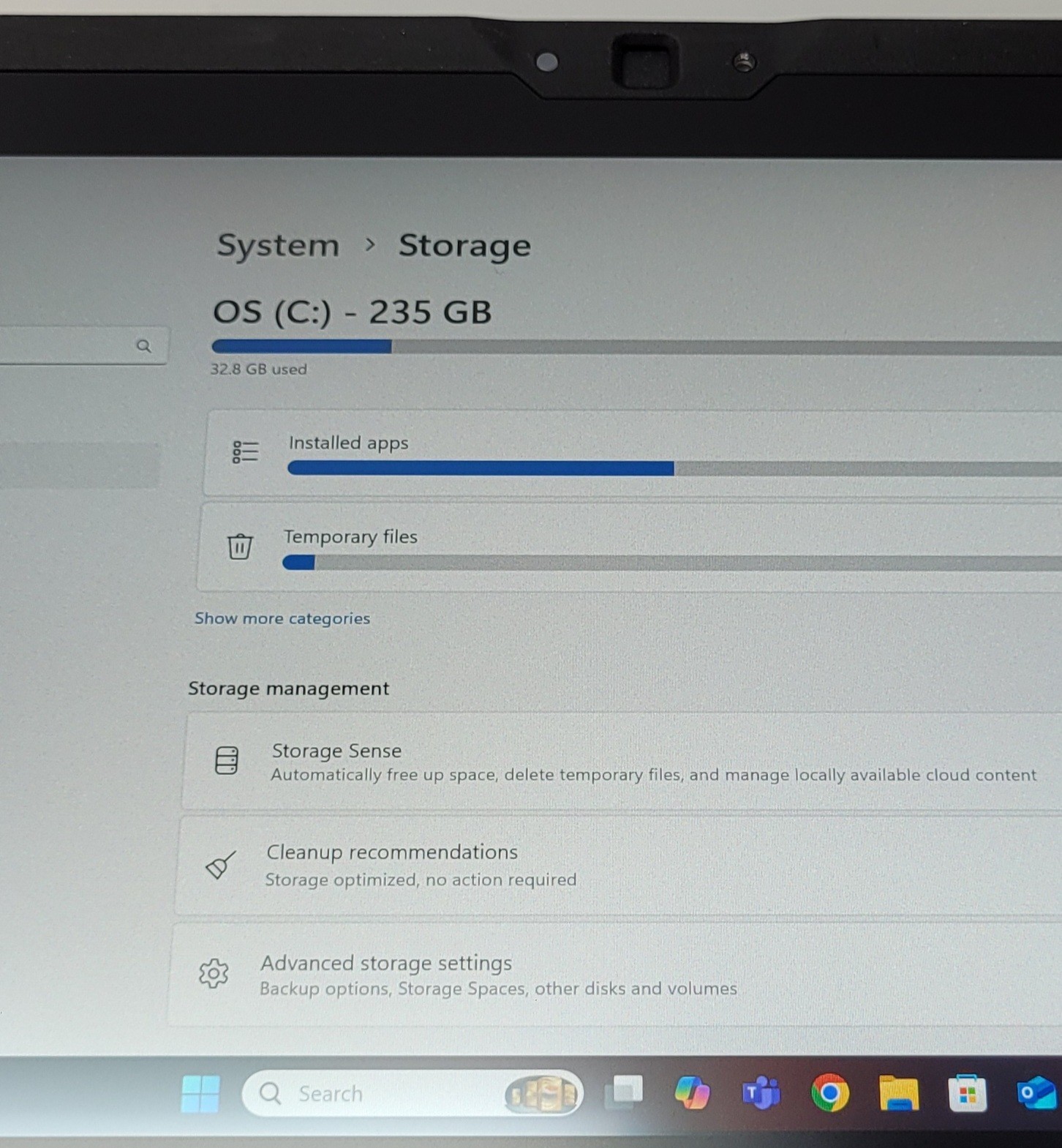Screen dimensions: 1062x1148
Task: Click the Storage management heading
Action: click(288, 689)
